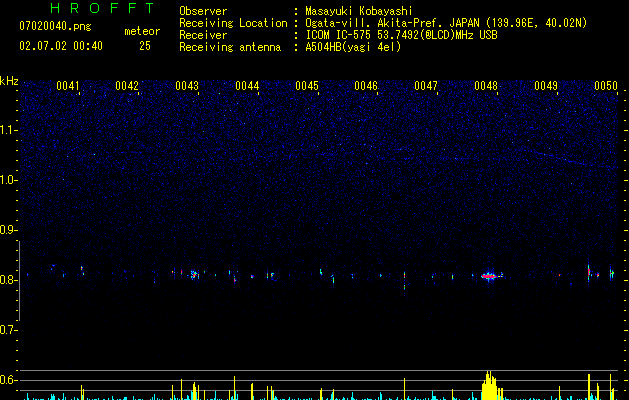Click time marker 0047

point(426,86)
